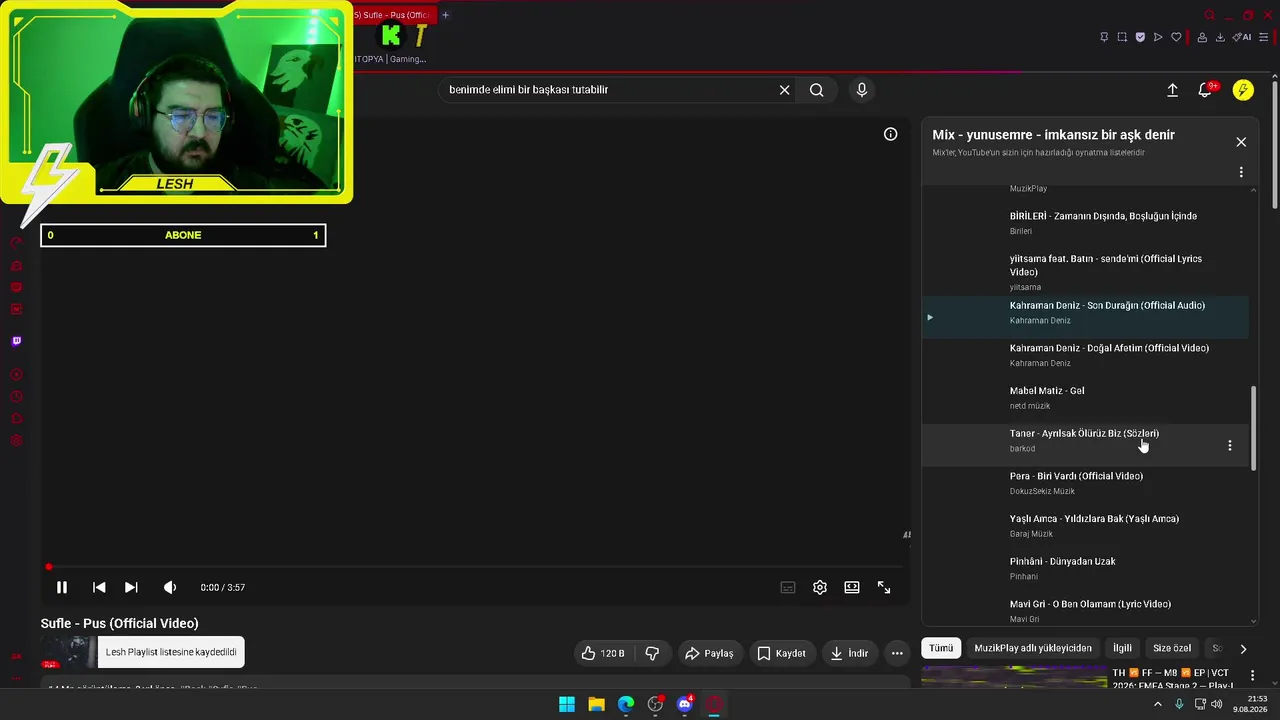
Task: Skip to the previous video
Action: click(x=99, y=587)
